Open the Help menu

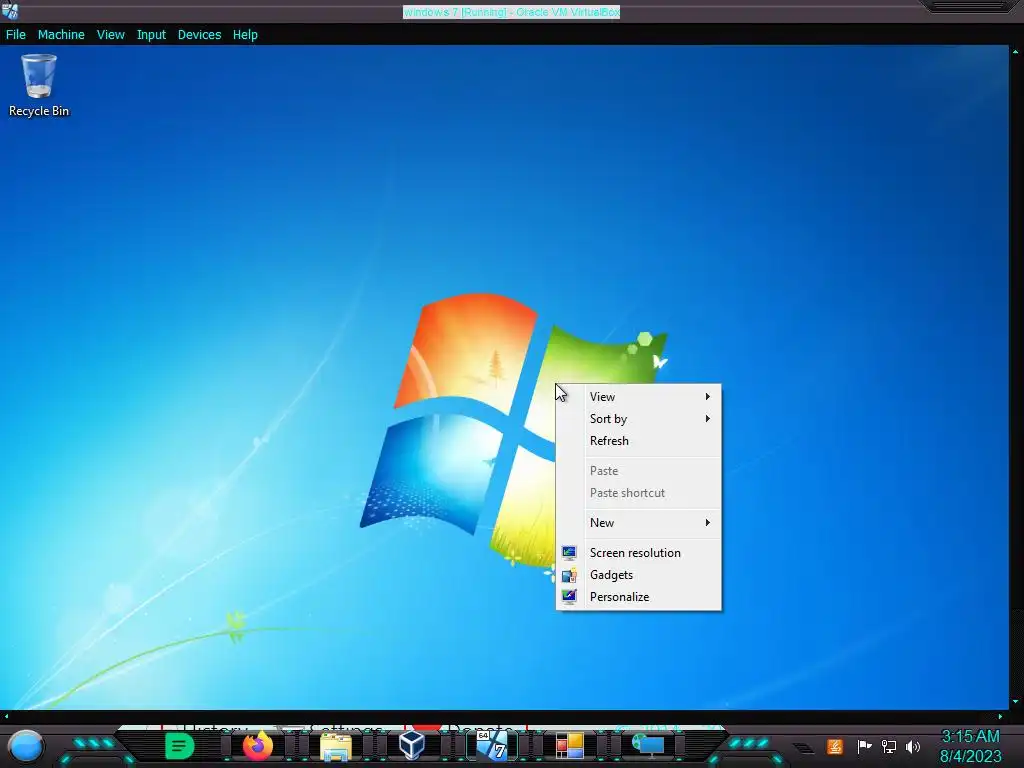pos(245,35)
